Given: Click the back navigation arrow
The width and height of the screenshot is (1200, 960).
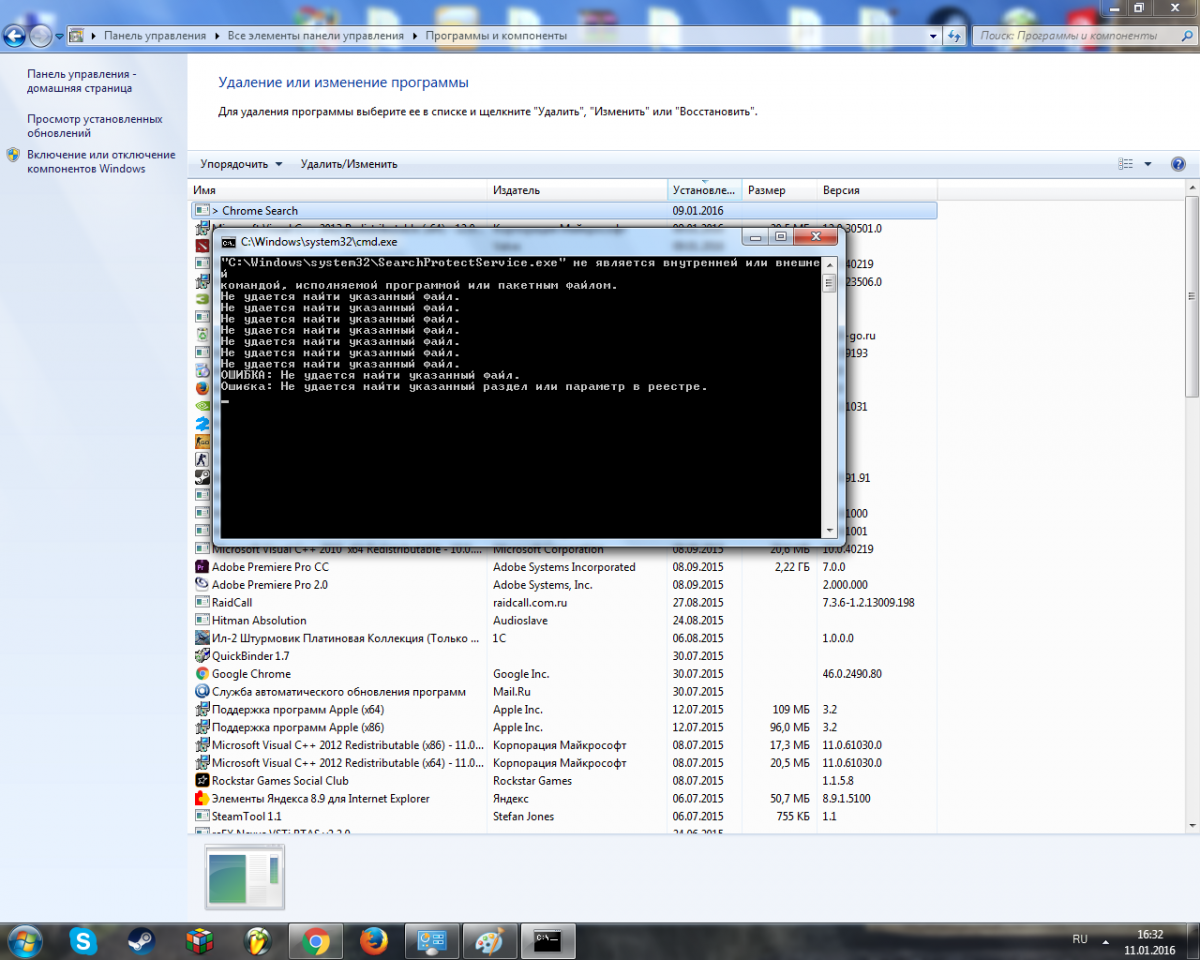Looking at the screenshot, I should [x=14, y=36].
